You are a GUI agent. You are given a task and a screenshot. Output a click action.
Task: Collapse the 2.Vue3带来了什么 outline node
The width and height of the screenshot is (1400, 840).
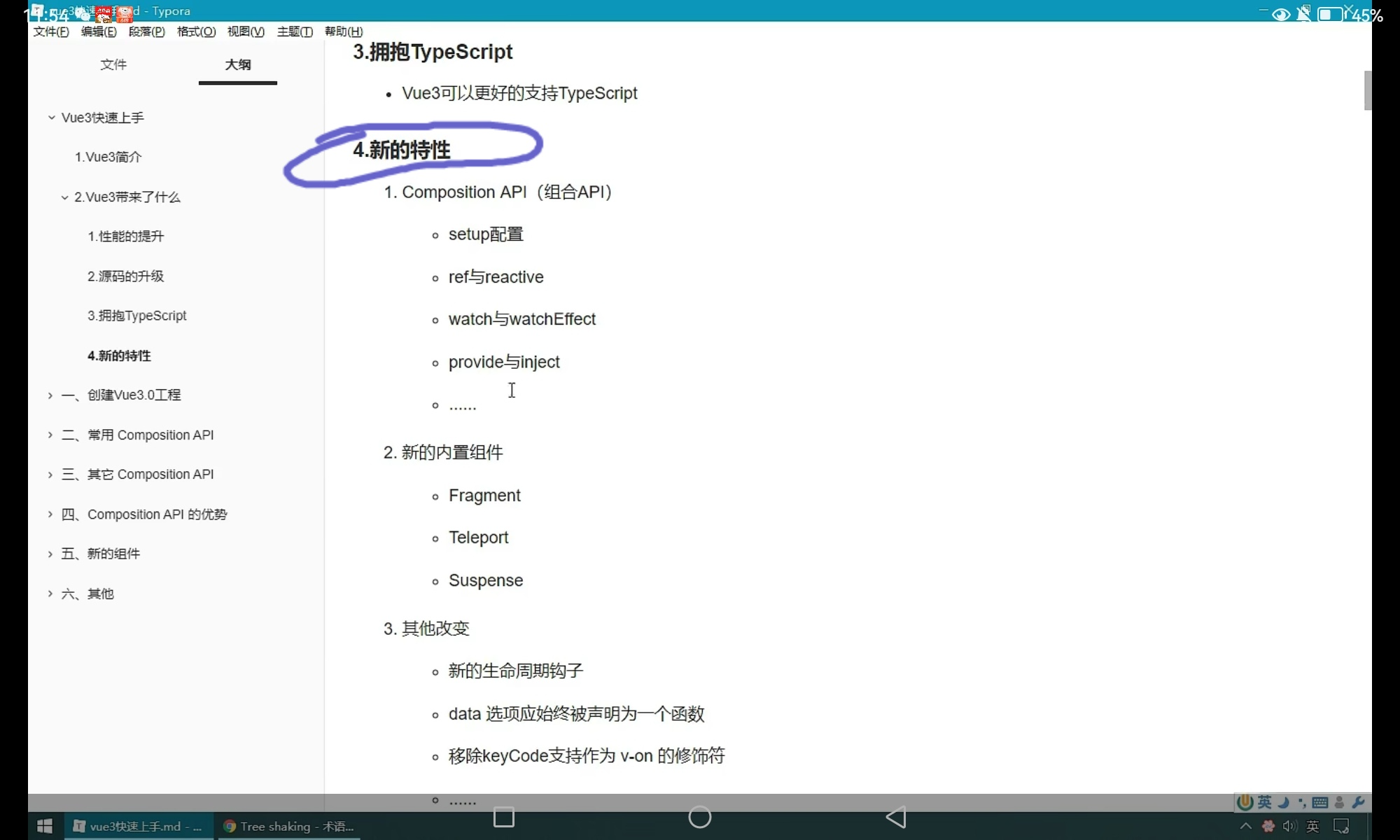pyautogui.click(x=64, y=197)
